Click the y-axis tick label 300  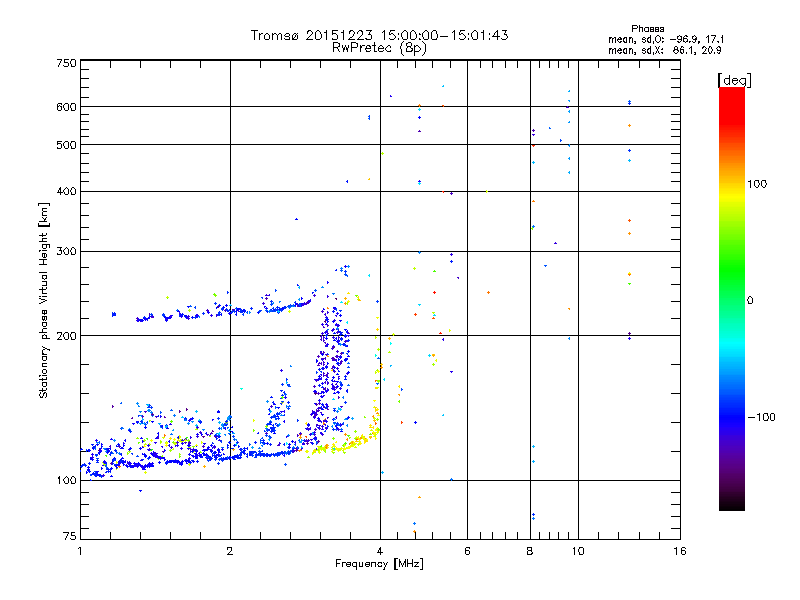pos(66,252)
